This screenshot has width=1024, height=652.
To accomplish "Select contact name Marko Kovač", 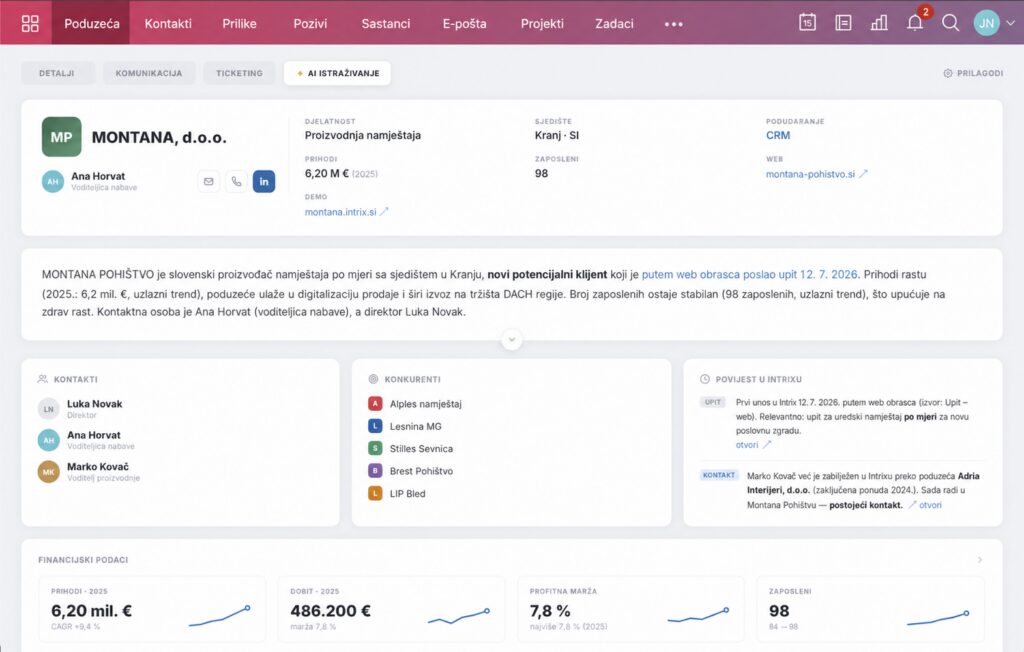I will click(98, 466).
